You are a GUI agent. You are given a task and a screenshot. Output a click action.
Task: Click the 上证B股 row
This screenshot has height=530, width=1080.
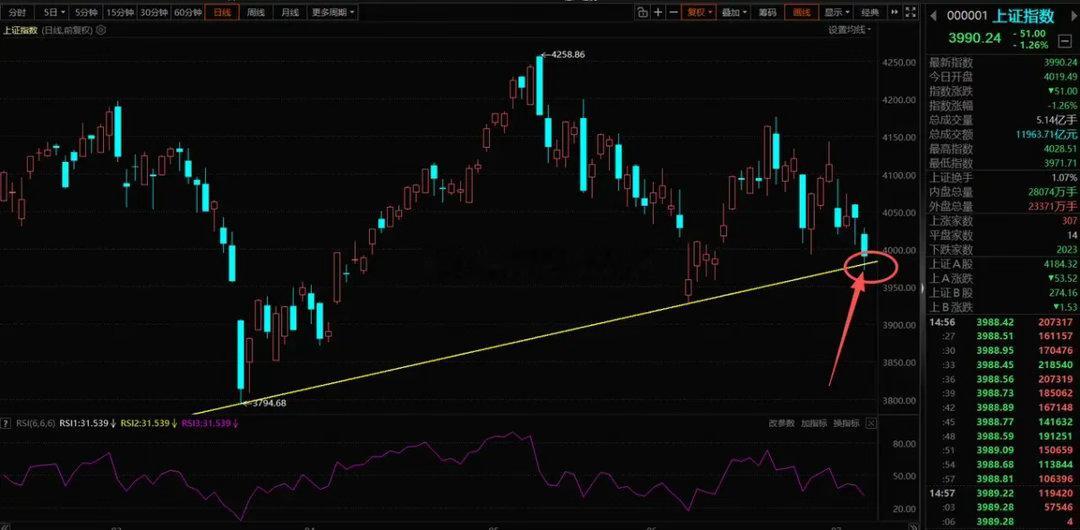1002,293
